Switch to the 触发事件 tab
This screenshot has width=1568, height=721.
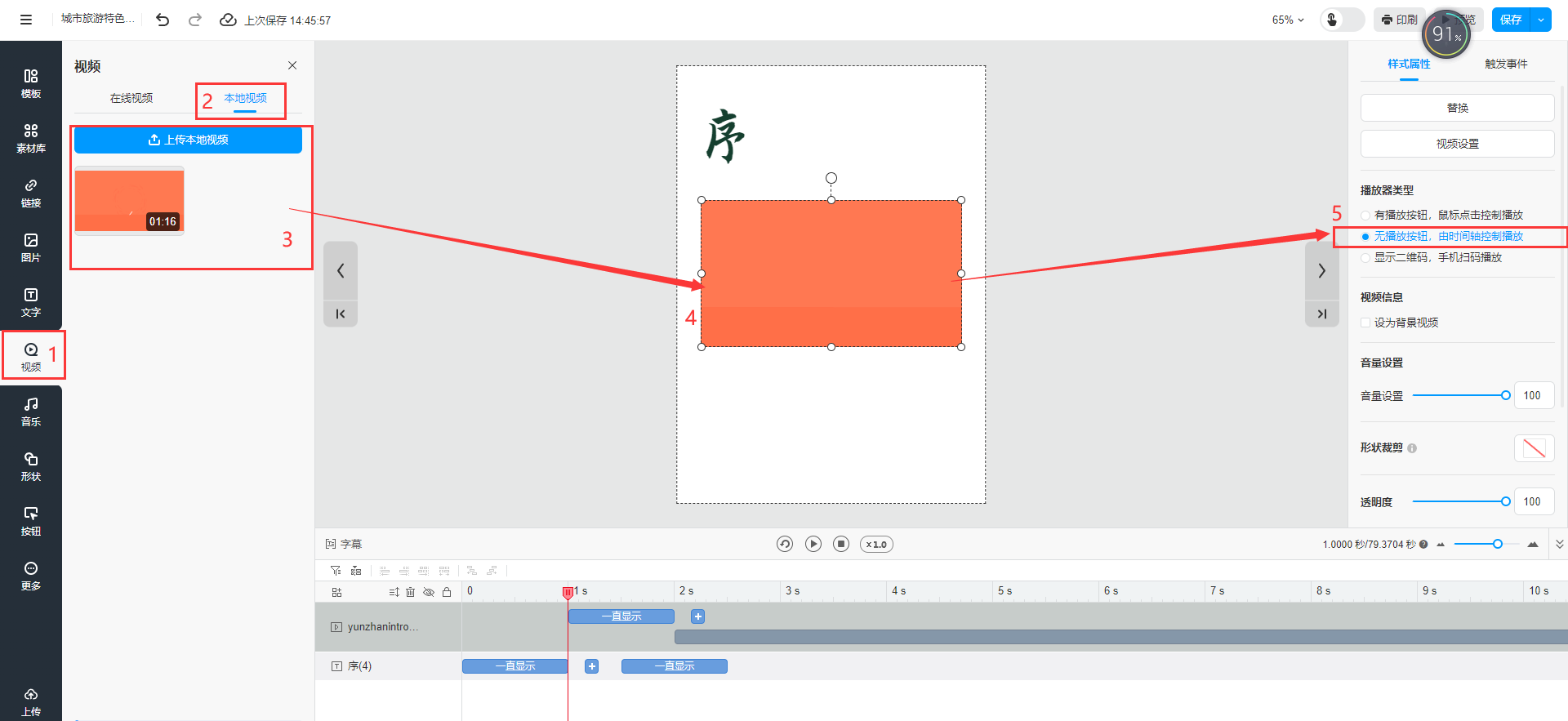(1505, 64)
